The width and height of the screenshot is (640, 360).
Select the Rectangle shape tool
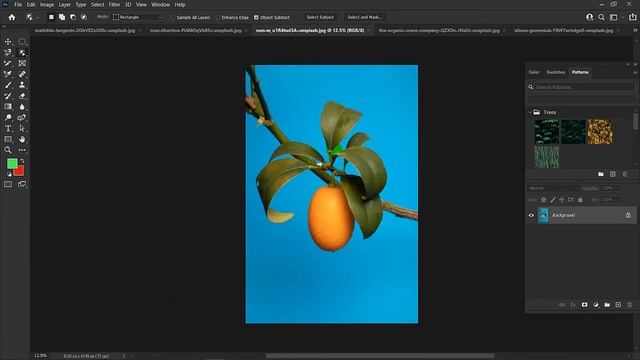click(x=8, y=139)
